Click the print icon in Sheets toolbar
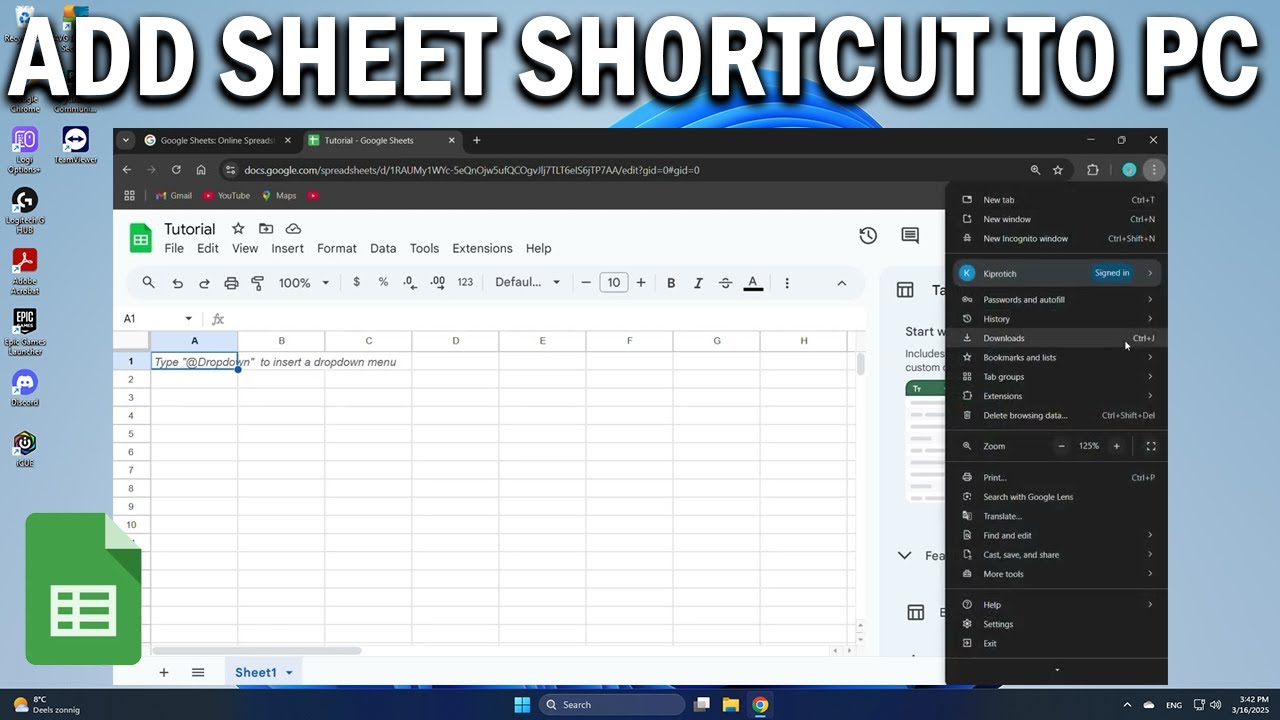 231,283
